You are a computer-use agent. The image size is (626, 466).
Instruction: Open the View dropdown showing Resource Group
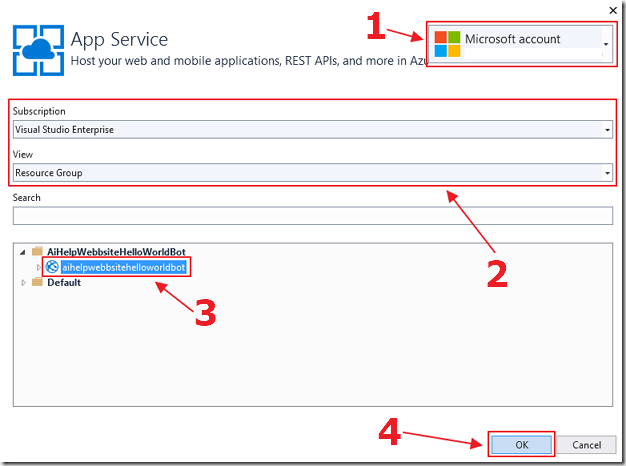pos(313,173)
